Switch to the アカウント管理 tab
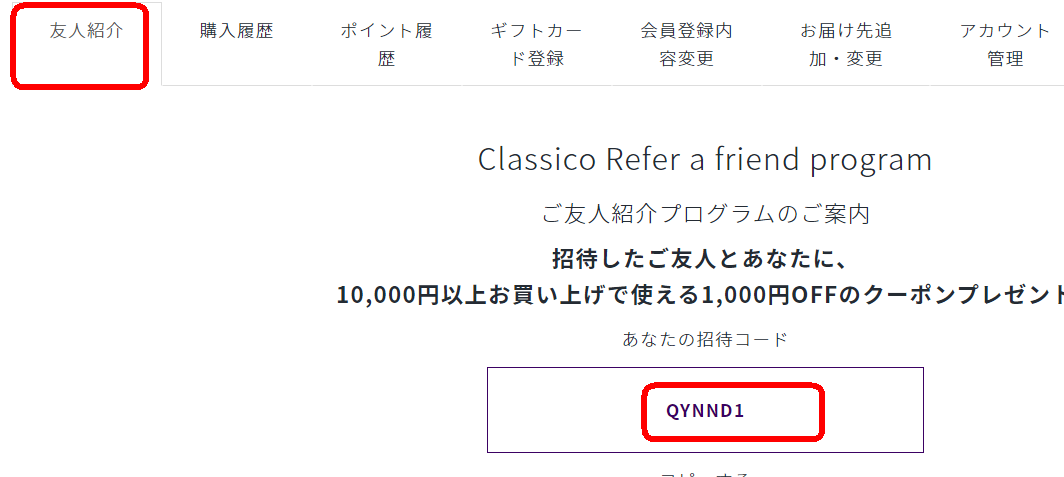 [x=996, y=44]
